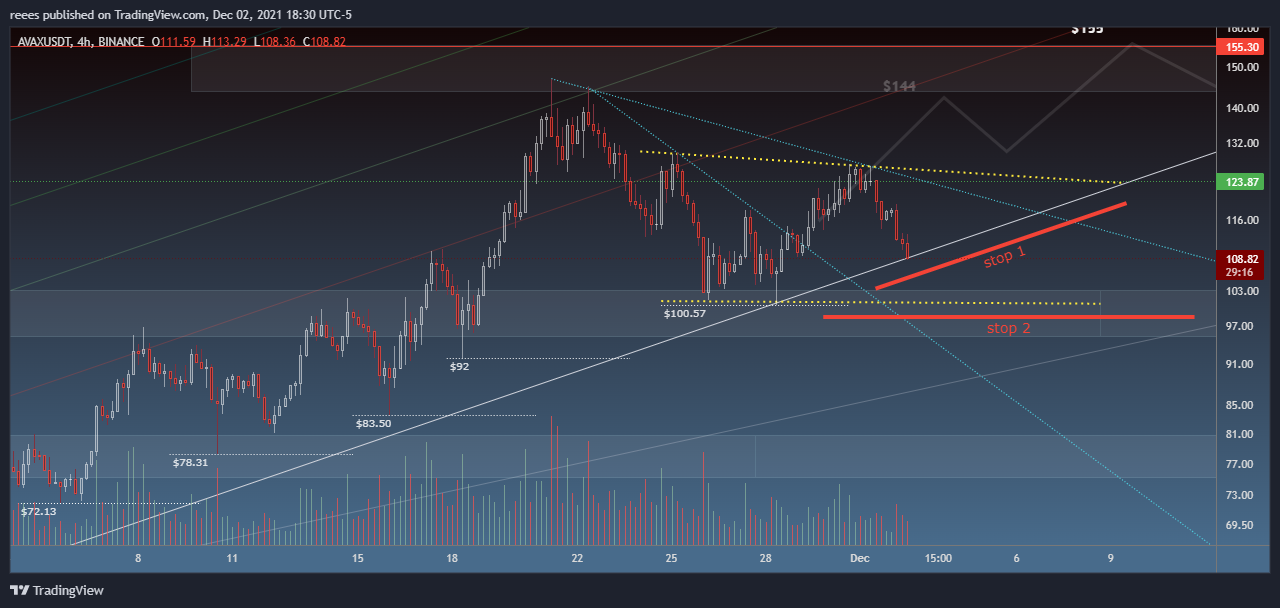Viewport: 1280px width, 608px height.
Task: Click date 25 on the time axis
Action: coord(672,558)
